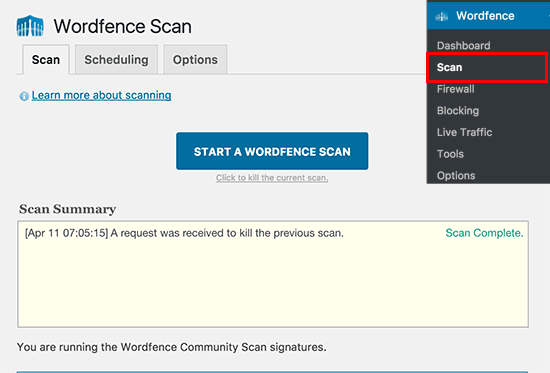550x373 pixels.
Task: Switch to the Scheduling tab
Action: pyautogui.click(x=116, y=59)
